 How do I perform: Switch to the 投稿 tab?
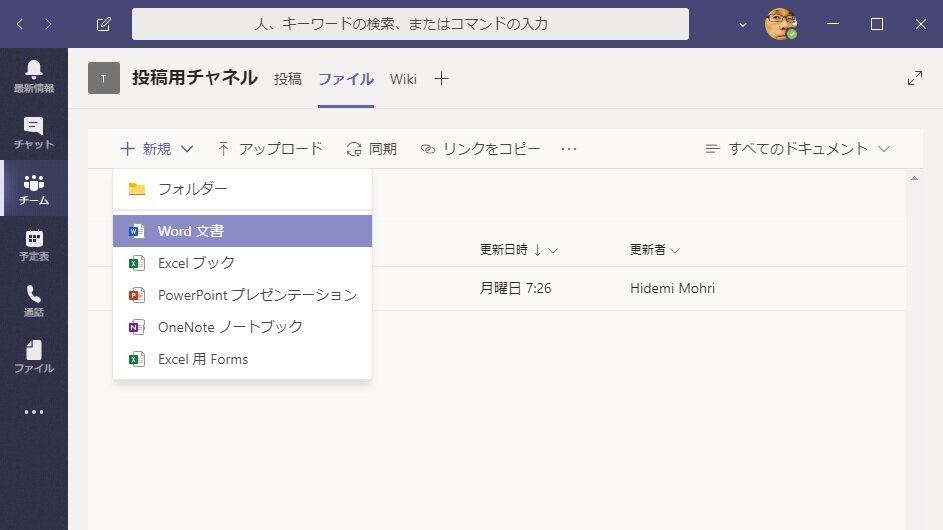(287, 78)
